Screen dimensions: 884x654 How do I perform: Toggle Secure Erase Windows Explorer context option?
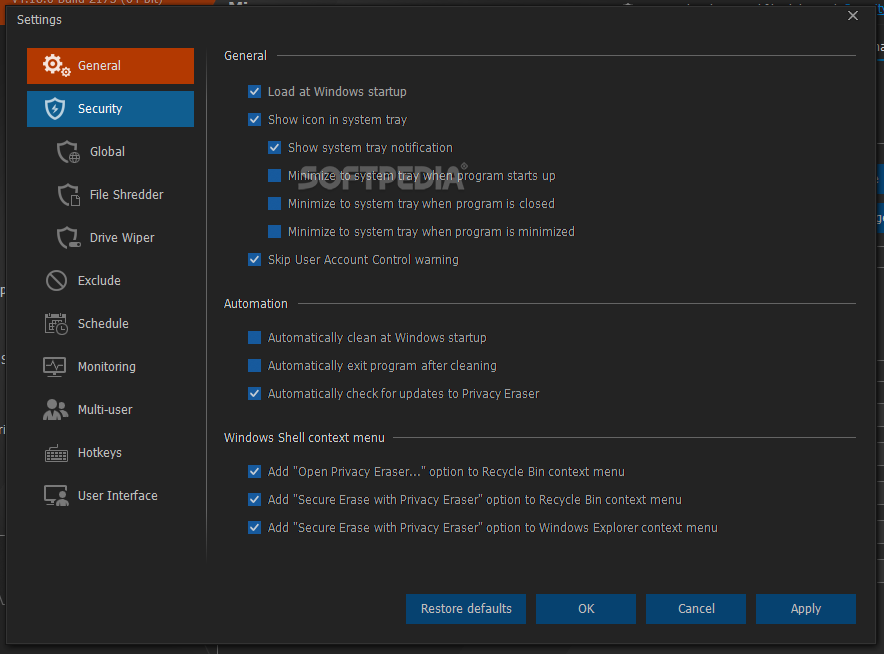(x=254, y=528)
